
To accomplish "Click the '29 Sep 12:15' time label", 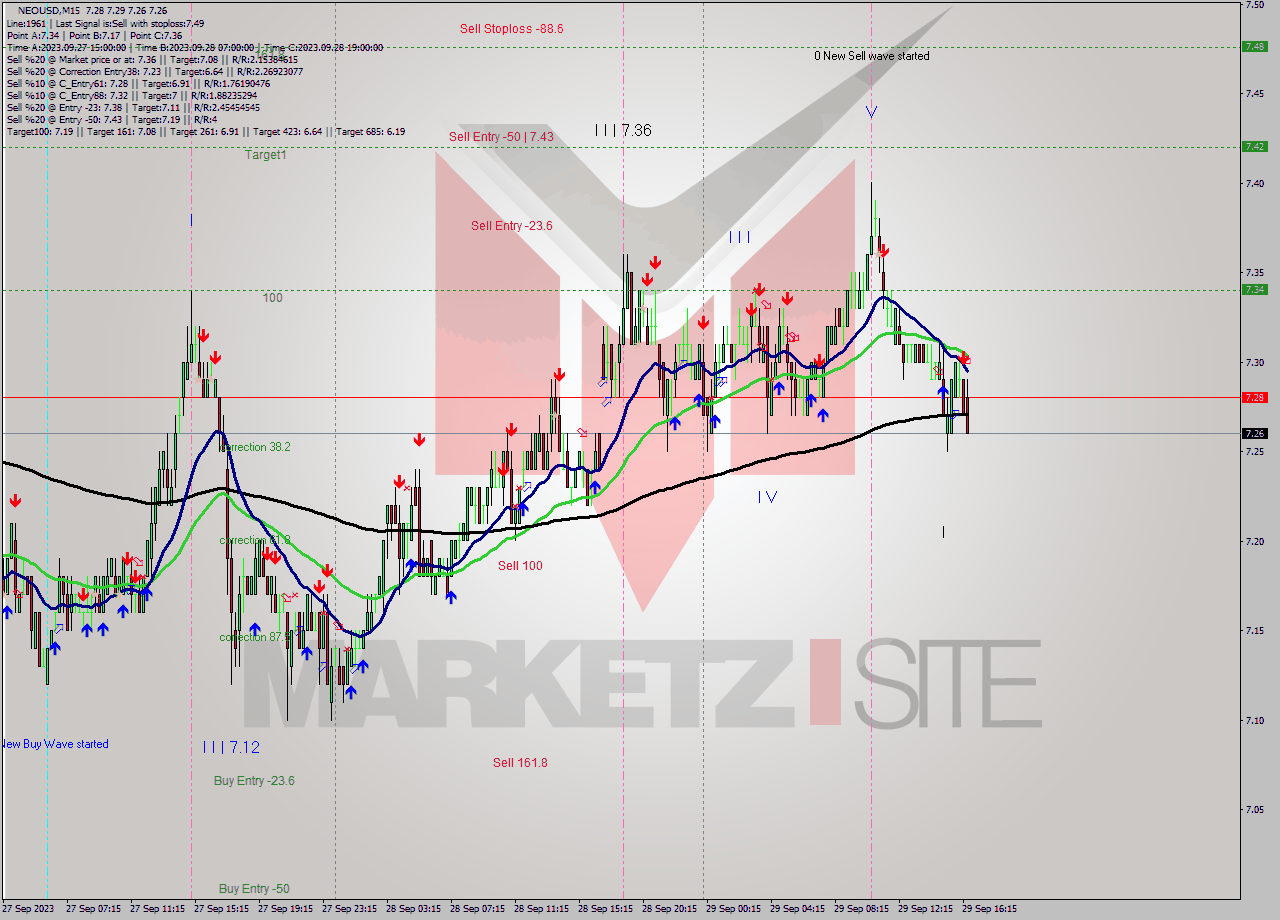I will pyautogui.click(x=925, y=909).
